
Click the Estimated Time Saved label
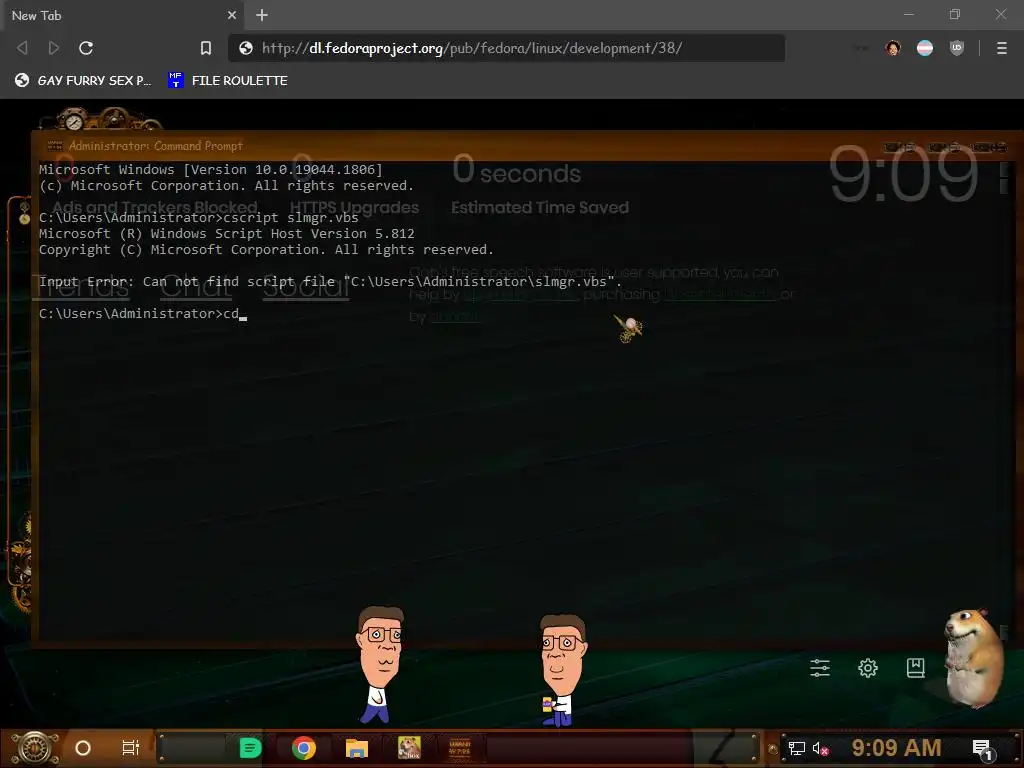(x=540, y=208)
